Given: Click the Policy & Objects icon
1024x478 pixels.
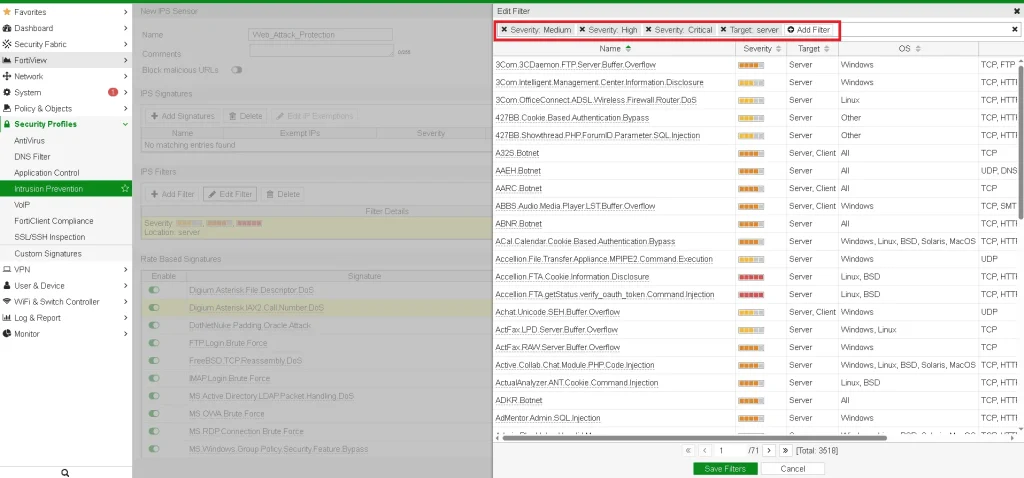Looking at the screenshot, I should pos(7,108).
